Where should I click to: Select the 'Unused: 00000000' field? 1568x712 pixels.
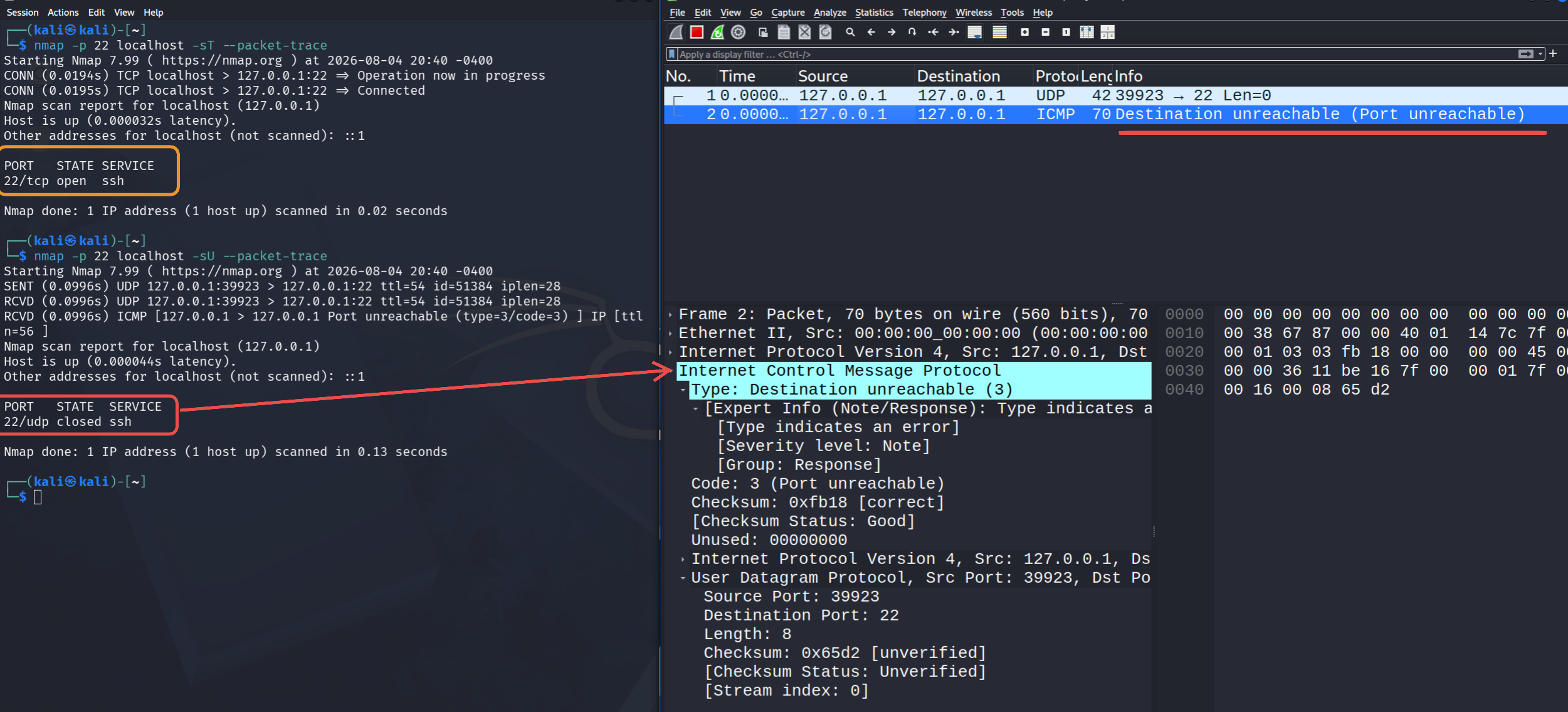click(769, 540)
